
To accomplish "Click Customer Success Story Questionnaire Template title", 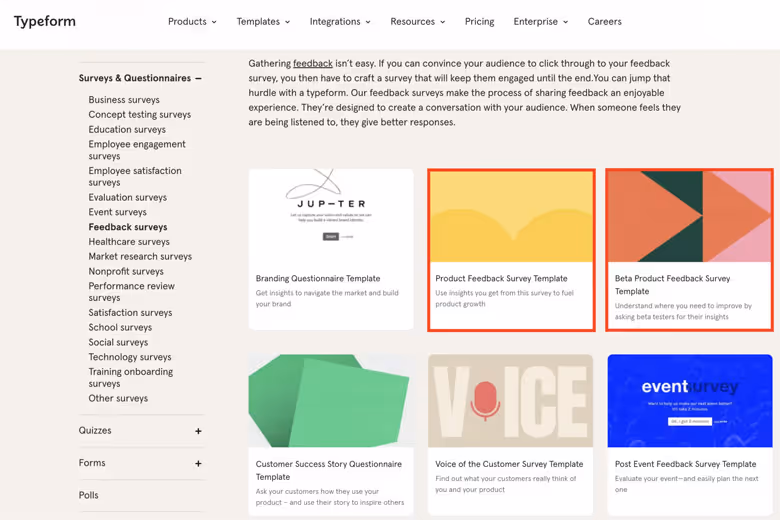I will (x=329, y=470).
